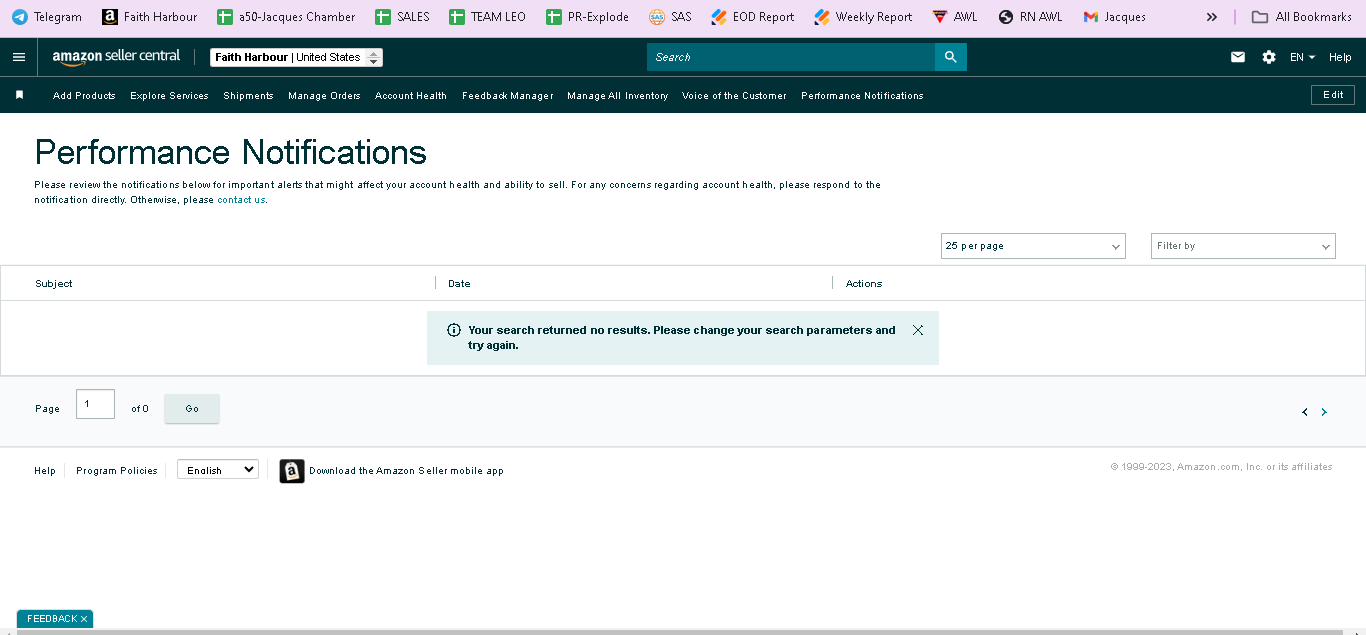Click the Amazon Seller mobile app icon
The height and width of the screenshot is (635, 1366).
coord(292,471)
